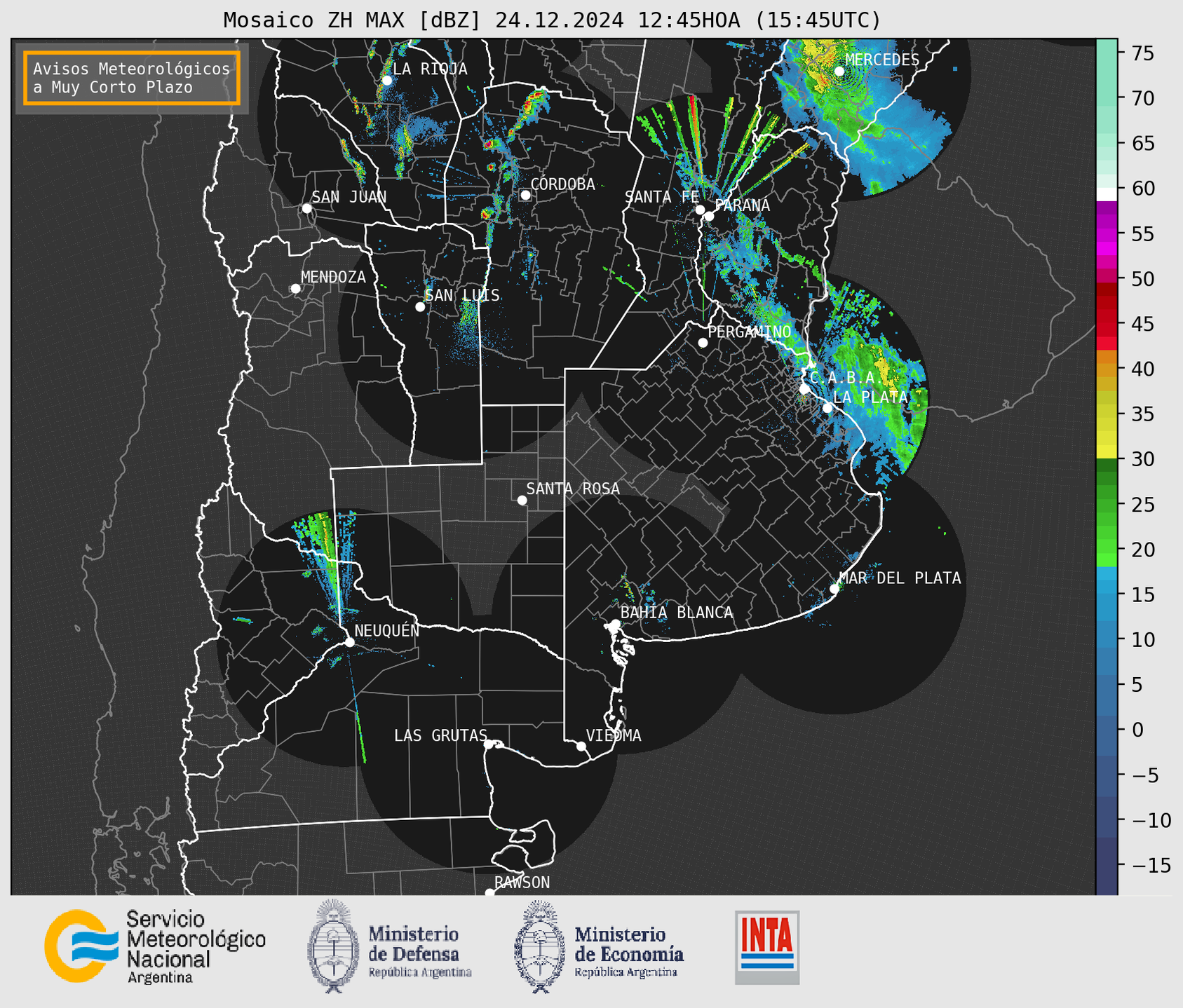This screenshot has height=1008, width=1183.
Task: Click the MAR DEL PLATA city marker
Action: (x=834, y=589)
